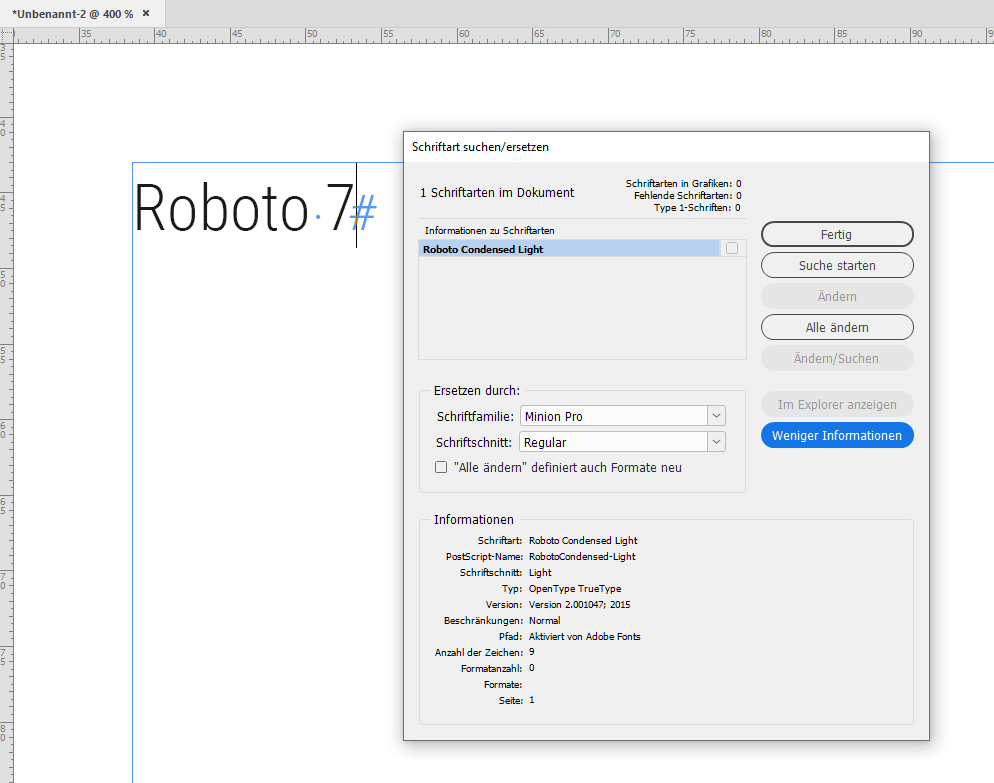
Task: Switch to the "Unbenannt-2" document tab
Action: [70, 15]
